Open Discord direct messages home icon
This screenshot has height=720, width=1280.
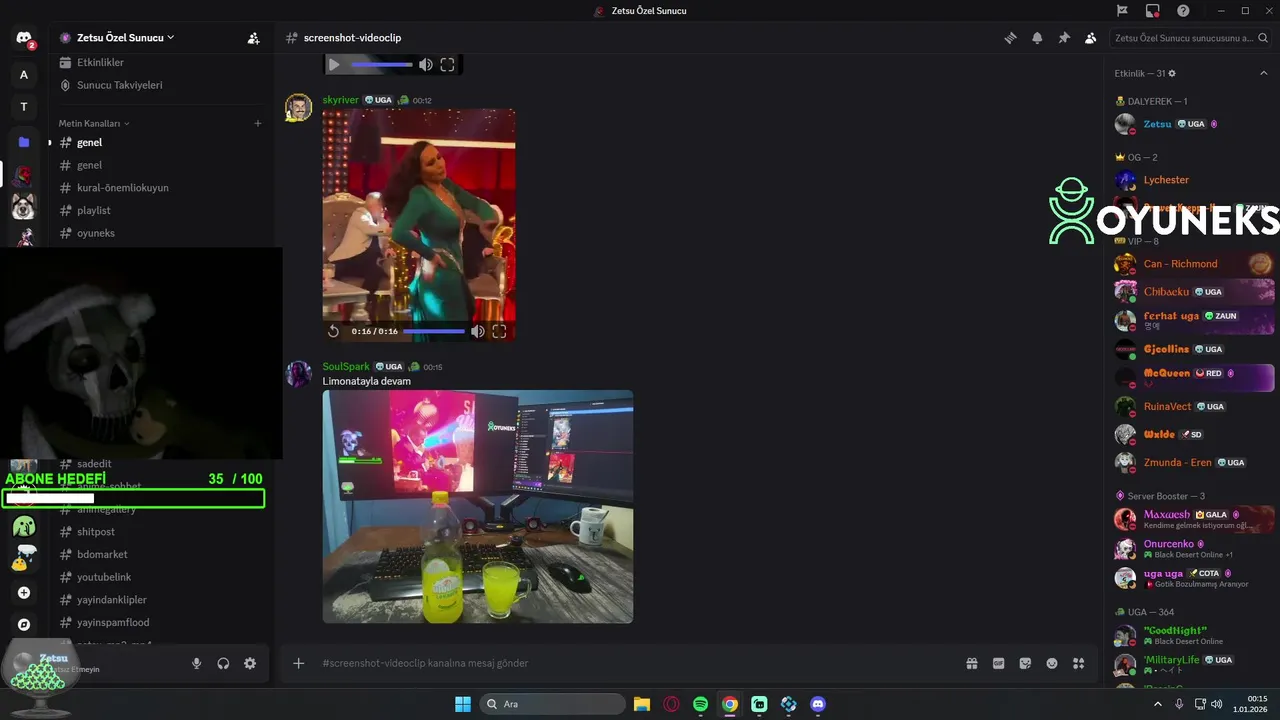pos(24,38)
